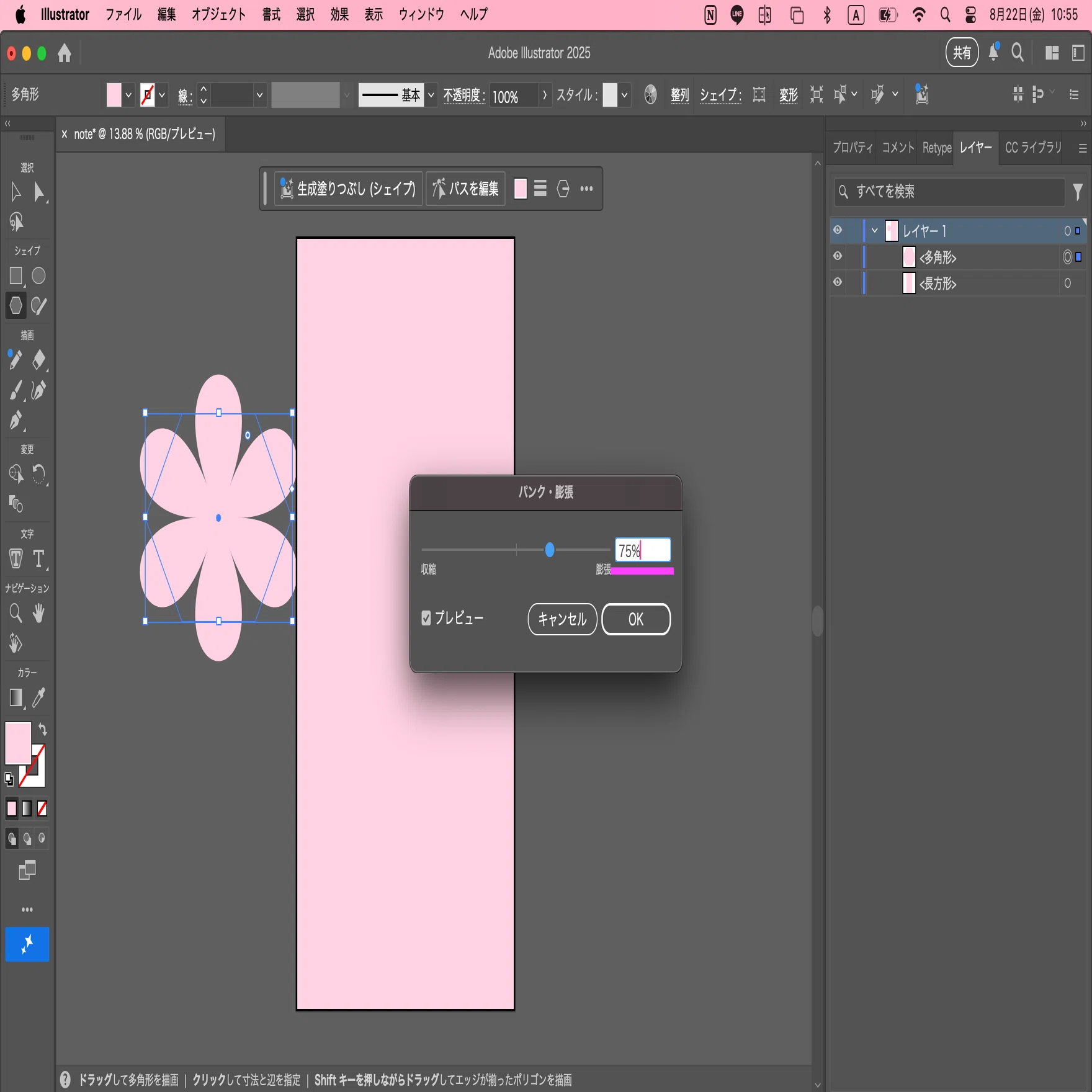Select the Polygon tool
Image resolution: width=1092 pixels, height=1092 pixels.
point(16,305)
